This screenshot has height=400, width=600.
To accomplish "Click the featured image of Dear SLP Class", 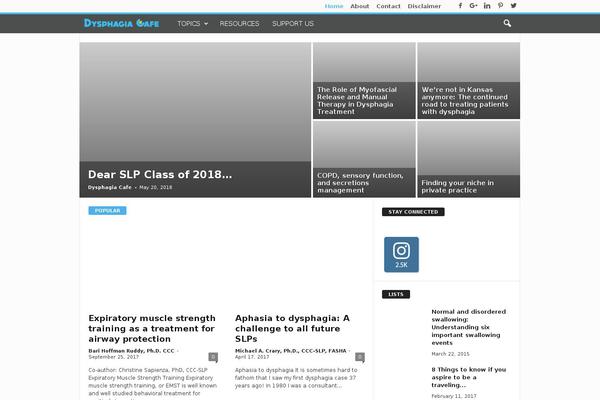I will (195, 102).
